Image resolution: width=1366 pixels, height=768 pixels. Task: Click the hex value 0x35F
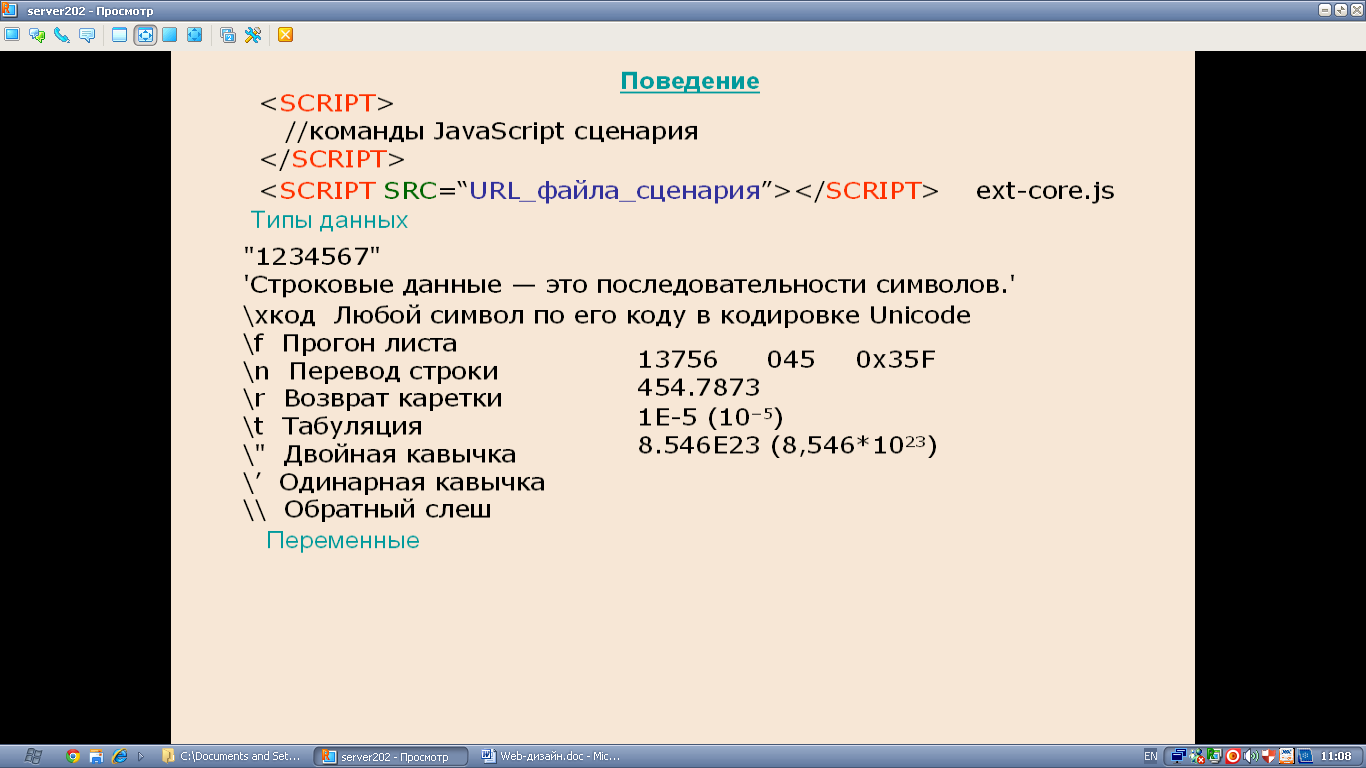(896, 360)
